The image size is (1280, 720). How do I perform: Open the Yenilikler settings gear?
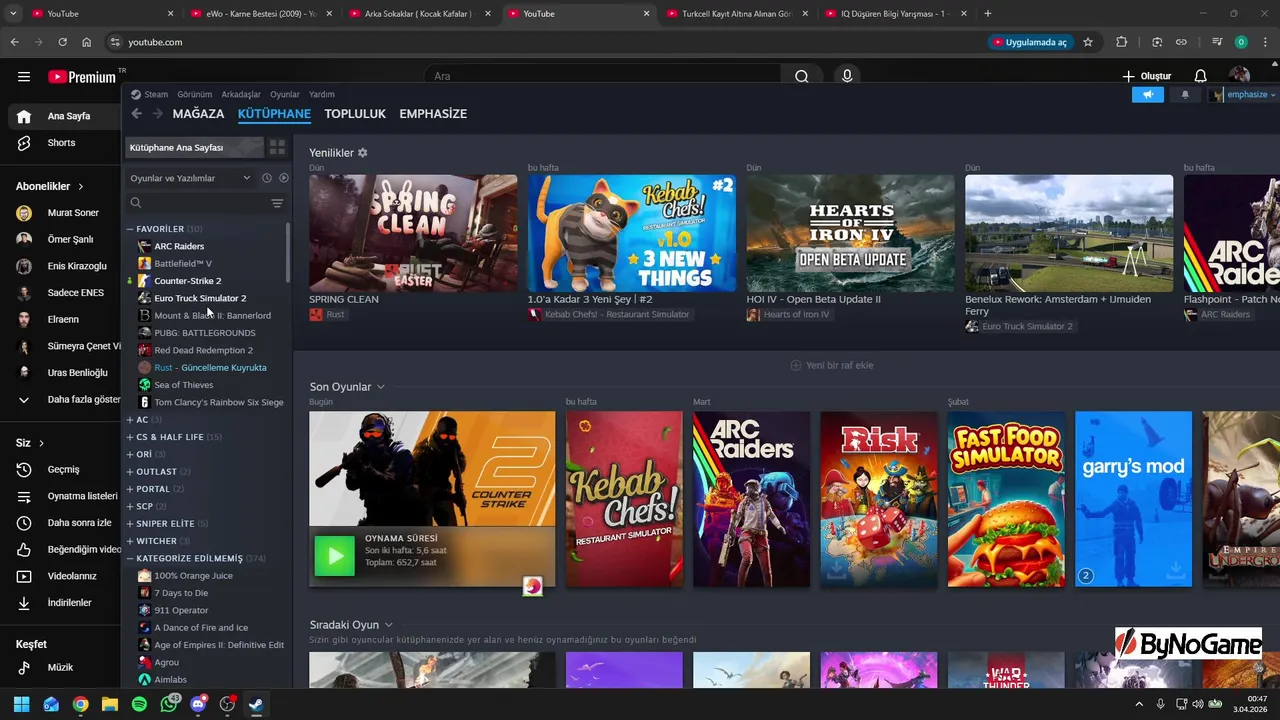[363, 153]
